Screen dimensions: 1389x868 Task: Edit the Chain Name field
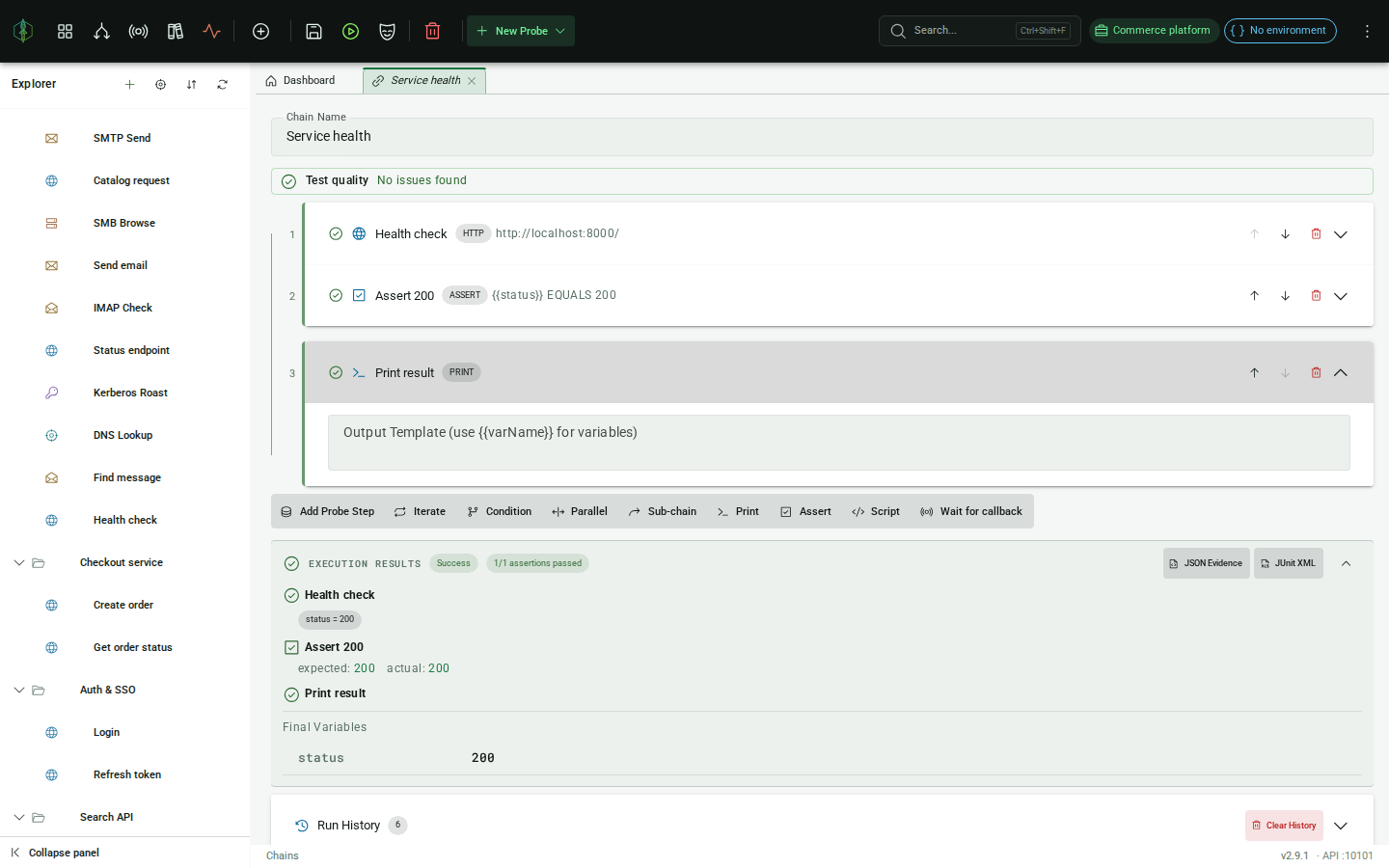822,136
